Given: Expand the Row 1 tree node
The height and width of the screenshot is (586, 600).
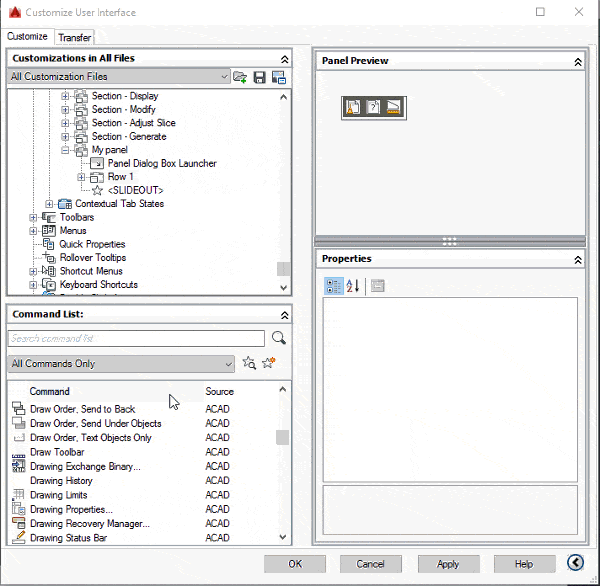Looking at the screenshot, I should [82, 177].
